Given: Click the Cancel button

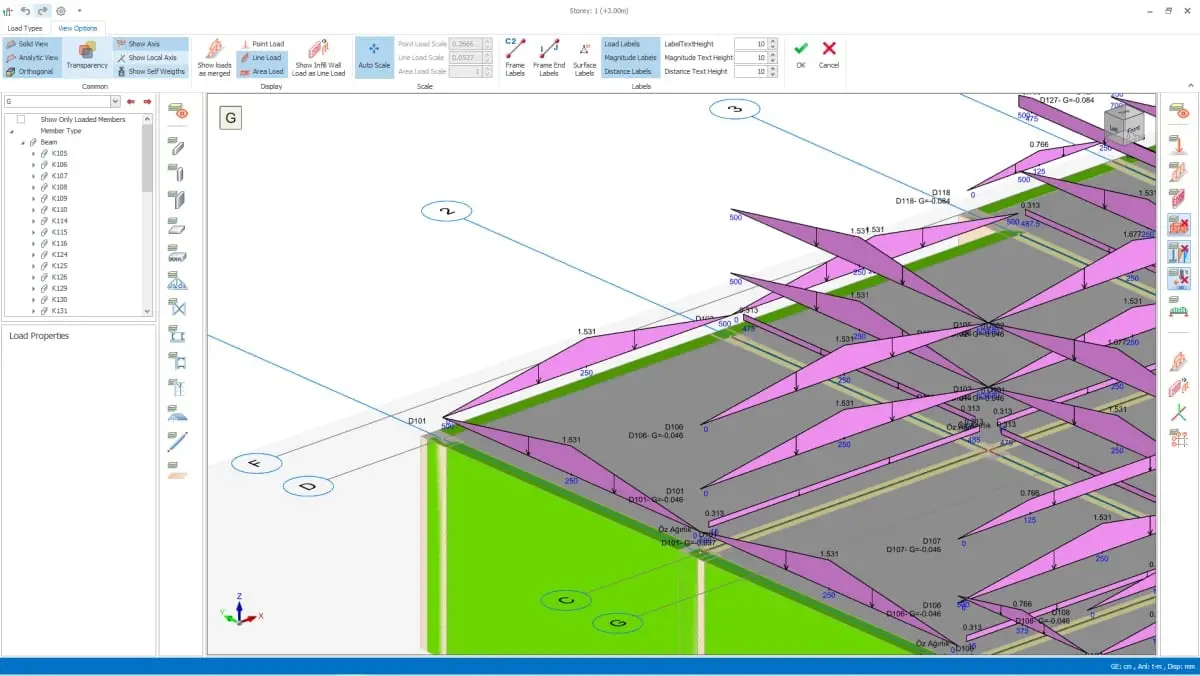Looking at the screenshot, I should (829, 54).
